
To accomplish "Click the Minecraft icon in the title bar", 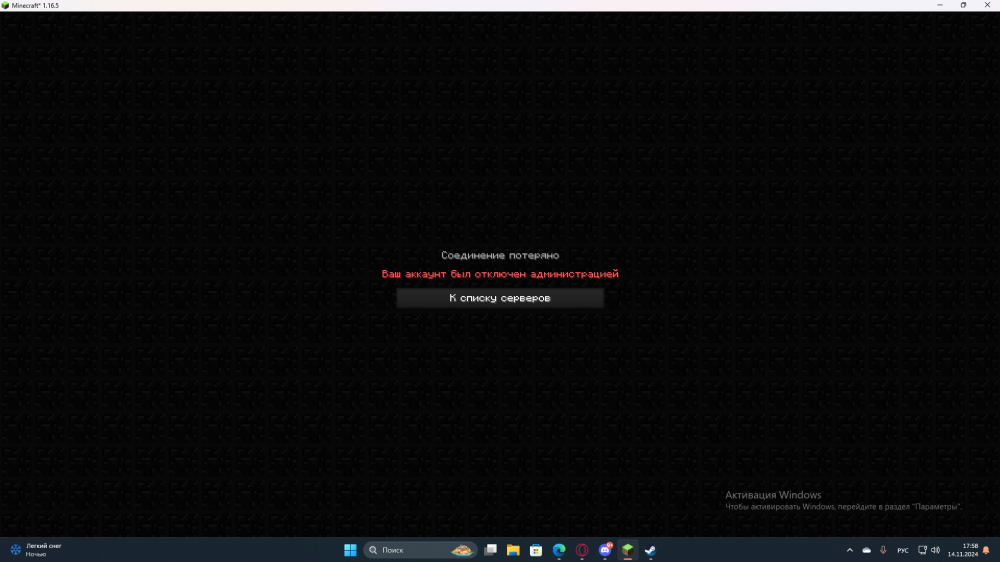I will point(5,5).
